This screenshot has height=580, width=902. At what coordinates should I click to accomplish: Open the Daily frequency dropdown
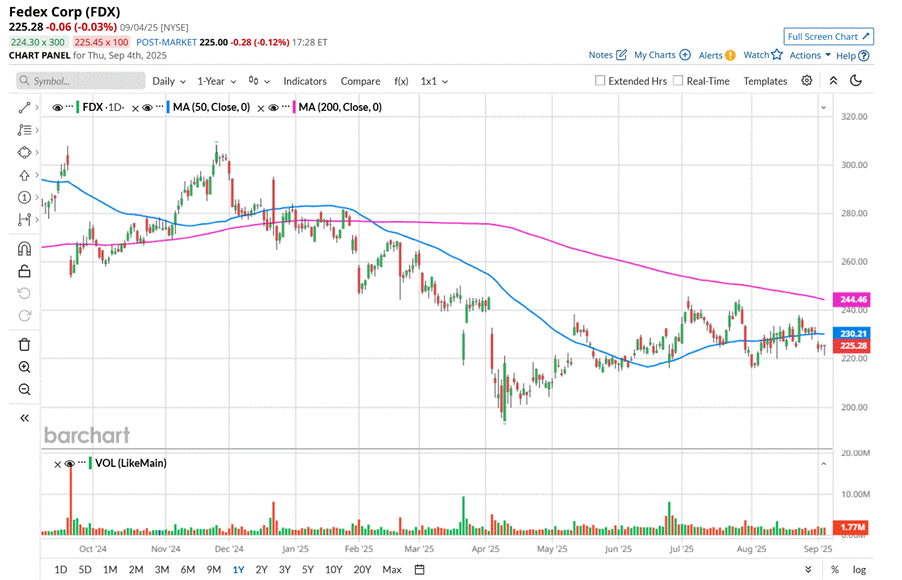point(169,81)
